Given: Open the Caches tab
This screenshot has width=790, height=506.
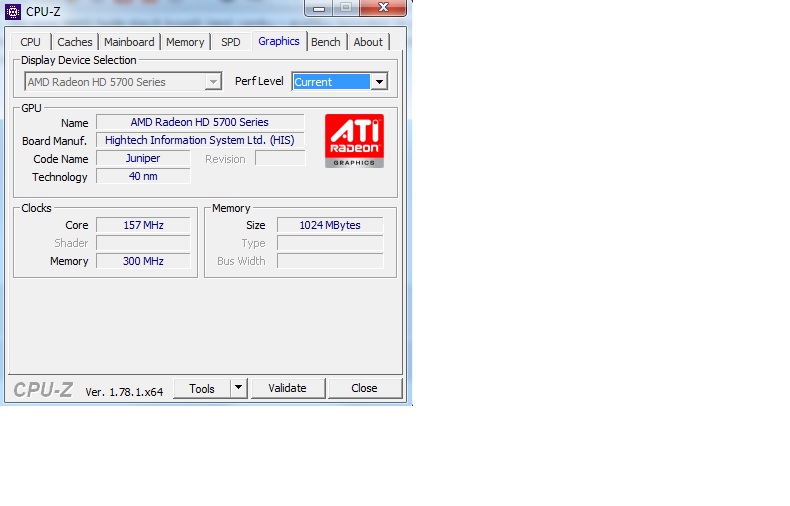Looking at the screenshot, I should [x=75, y=42].
